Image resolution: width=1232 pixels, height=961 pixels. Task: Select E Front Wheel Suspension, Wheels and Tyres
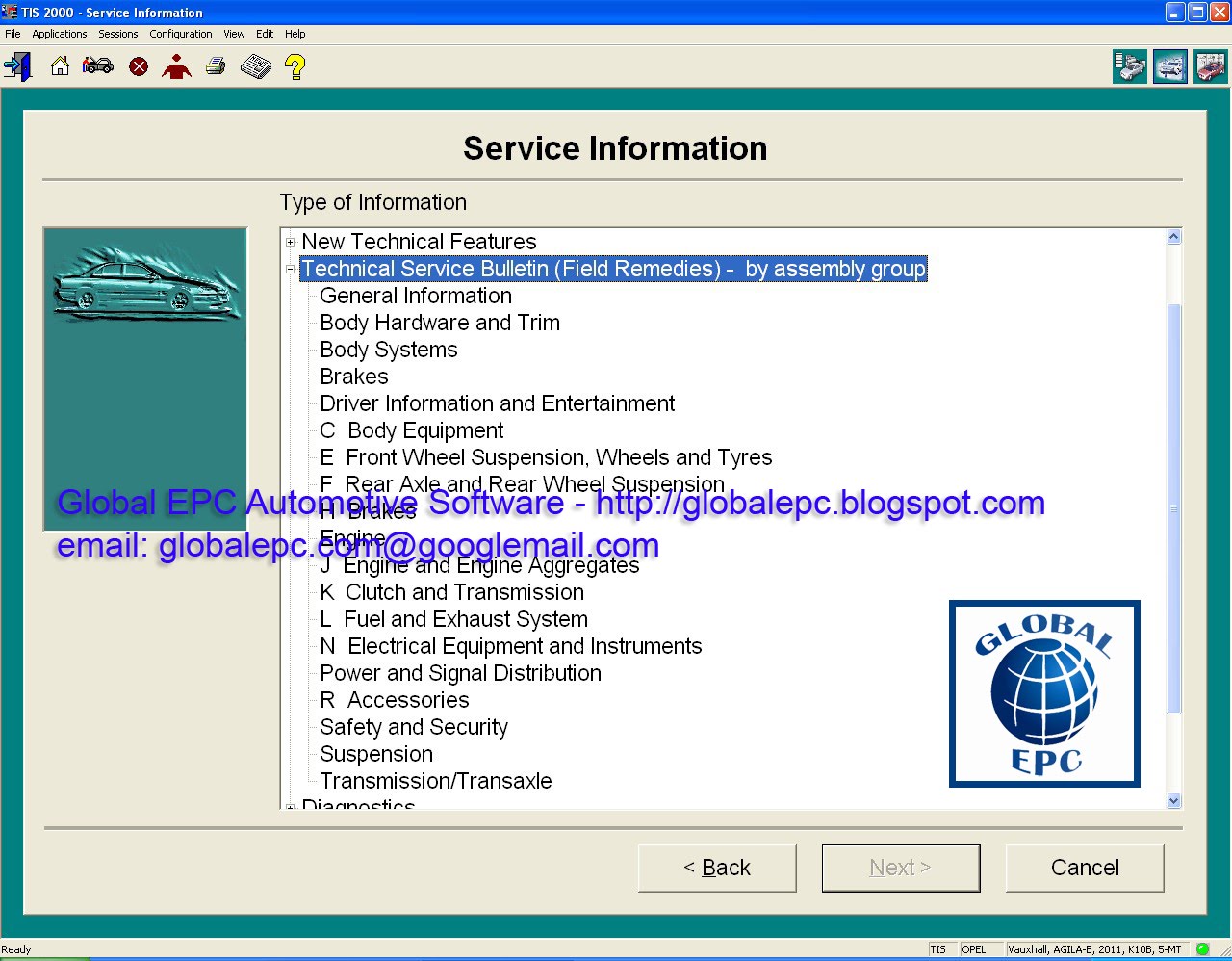[547, 457]
